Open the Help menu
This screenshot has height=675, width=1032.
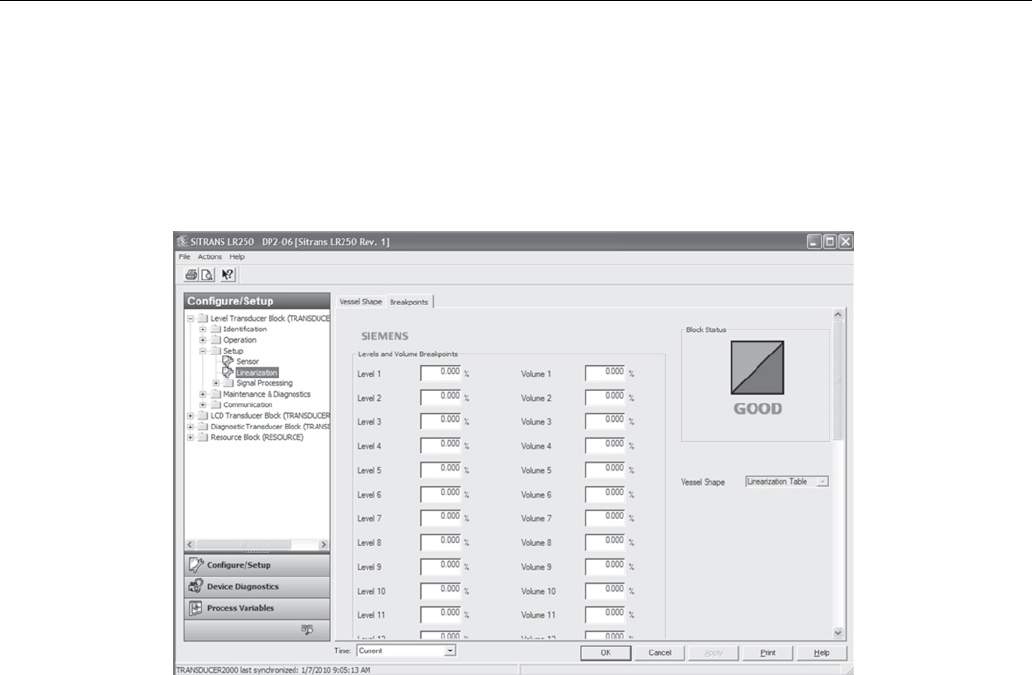point(237,257)
